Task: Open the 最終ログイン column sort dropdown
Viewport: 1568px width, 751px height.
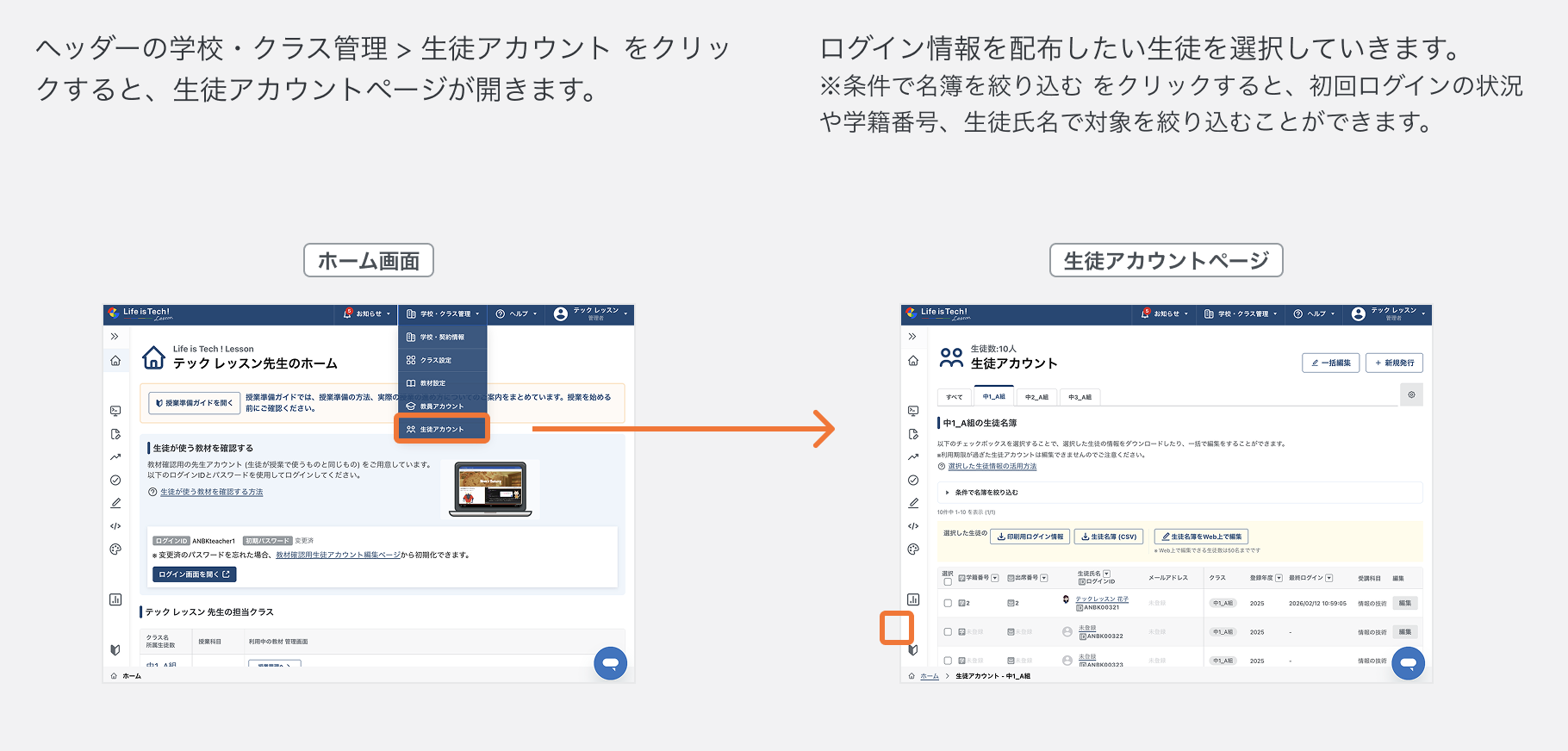Action: [x=1329, y=578]
